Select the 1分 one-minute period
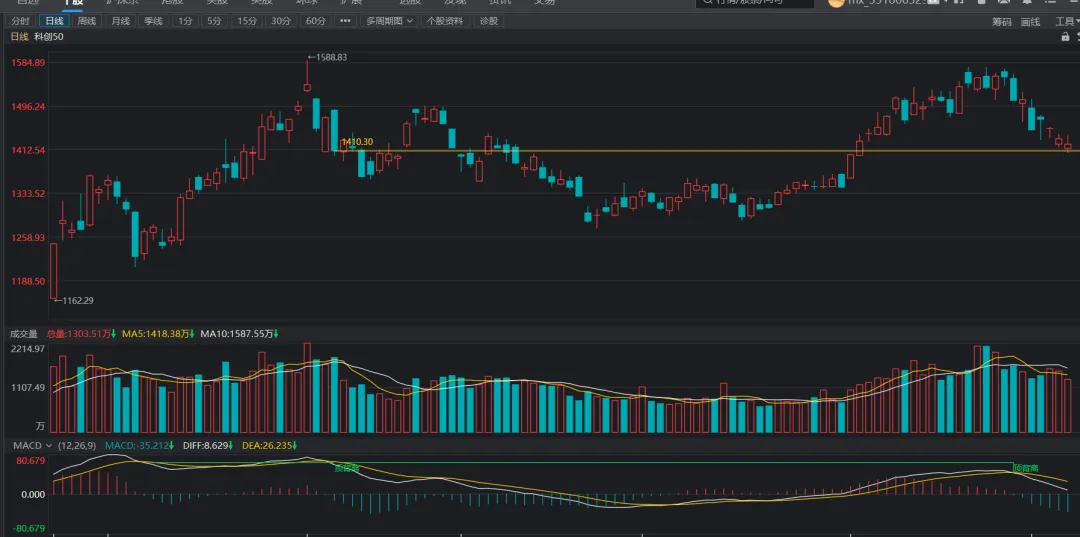 [x=185, y=21]
